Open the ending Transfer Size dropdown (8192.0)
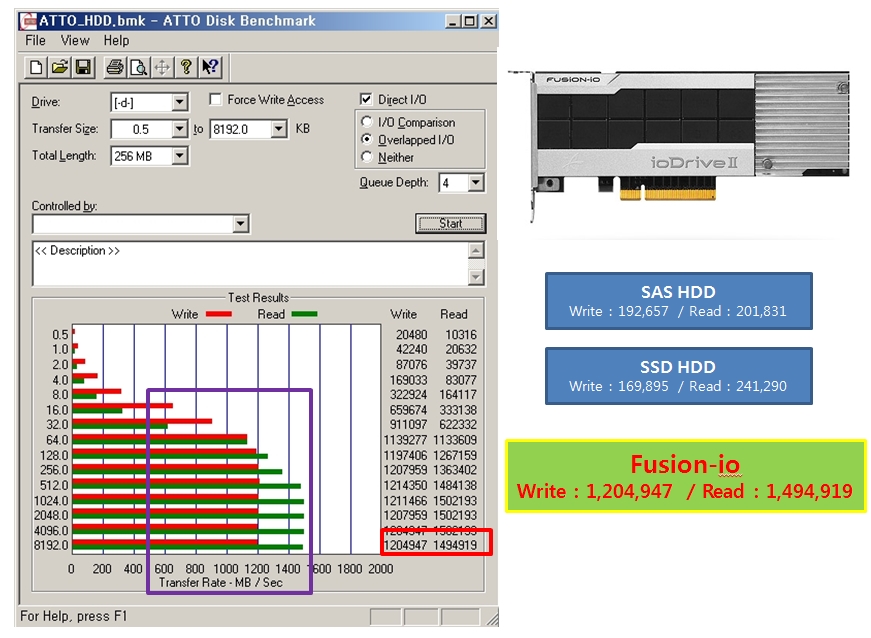Image resolution: width=871 pixels, height=638 pixels. [x=279, y=129]
